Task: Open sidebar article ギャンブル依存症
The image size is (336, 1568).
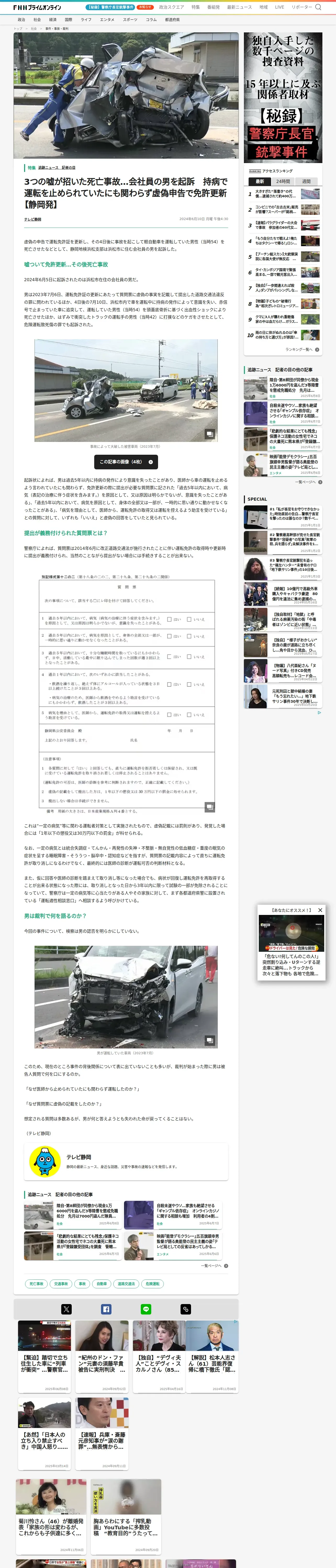Action: click(x=282, y=413)
